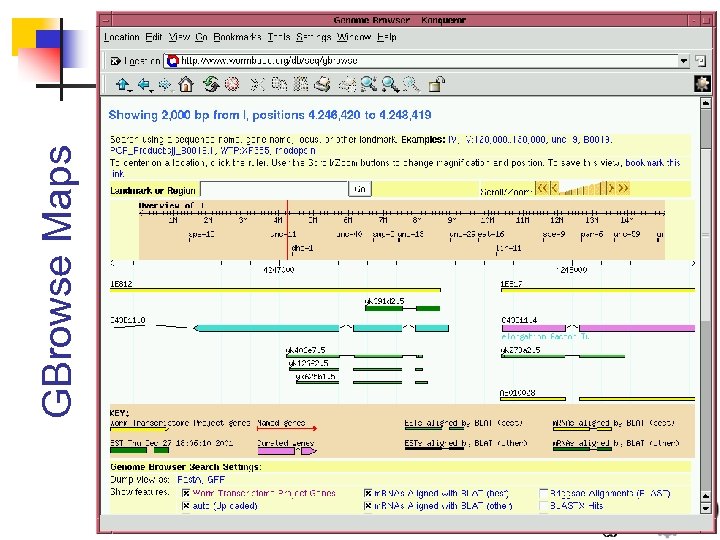The height and width of the screenshot is (540, 720).
Task: Click the greyed magnifier icon
Action: click(411, 84)
